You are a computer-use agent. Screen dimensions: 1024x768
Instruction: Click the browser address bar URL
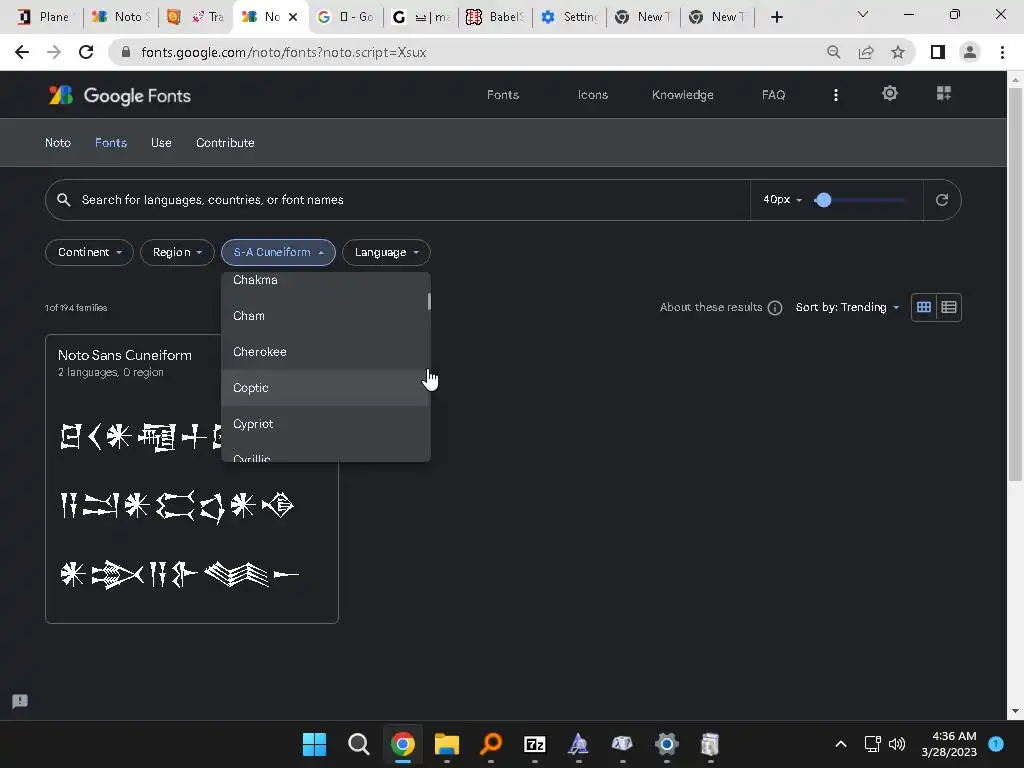point(283,52)
